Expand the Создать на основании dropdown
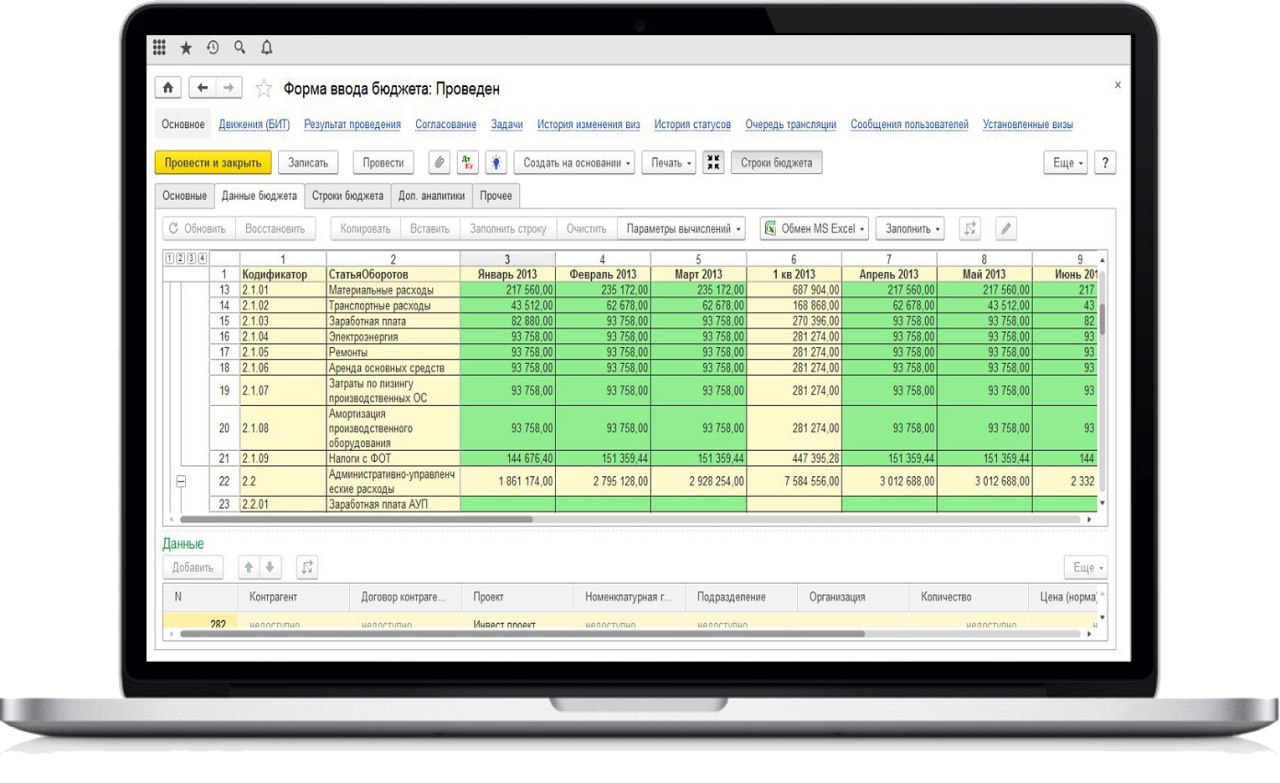 (x=579, y=163)
